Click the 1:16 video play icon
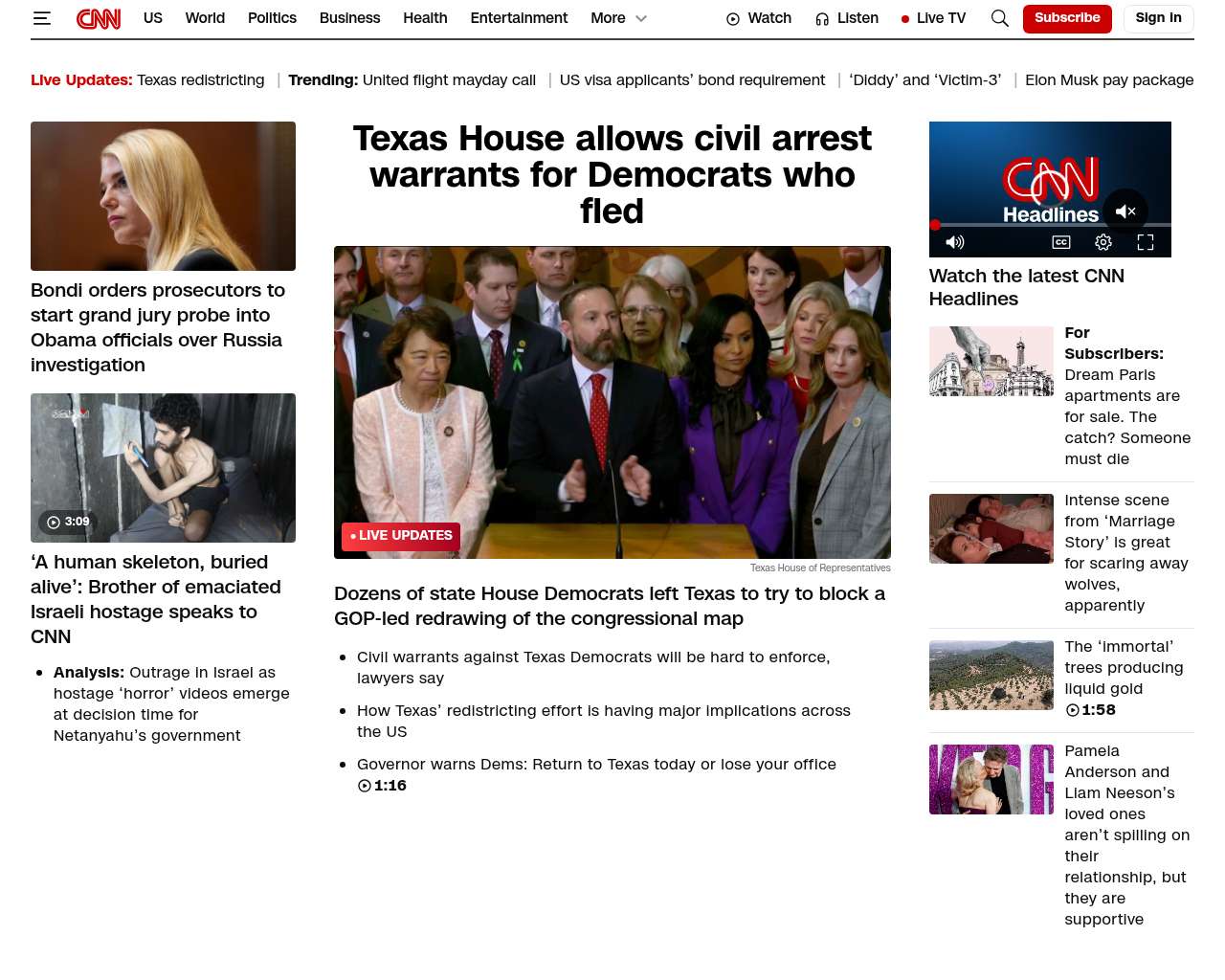Screen dimensions: 1225x980 365,786
